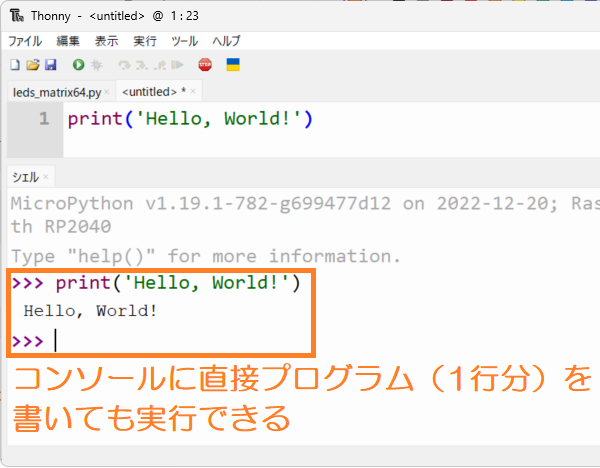Click the Resume debugging icon
The image size is (600, 468).
click(x=177, y=65)
